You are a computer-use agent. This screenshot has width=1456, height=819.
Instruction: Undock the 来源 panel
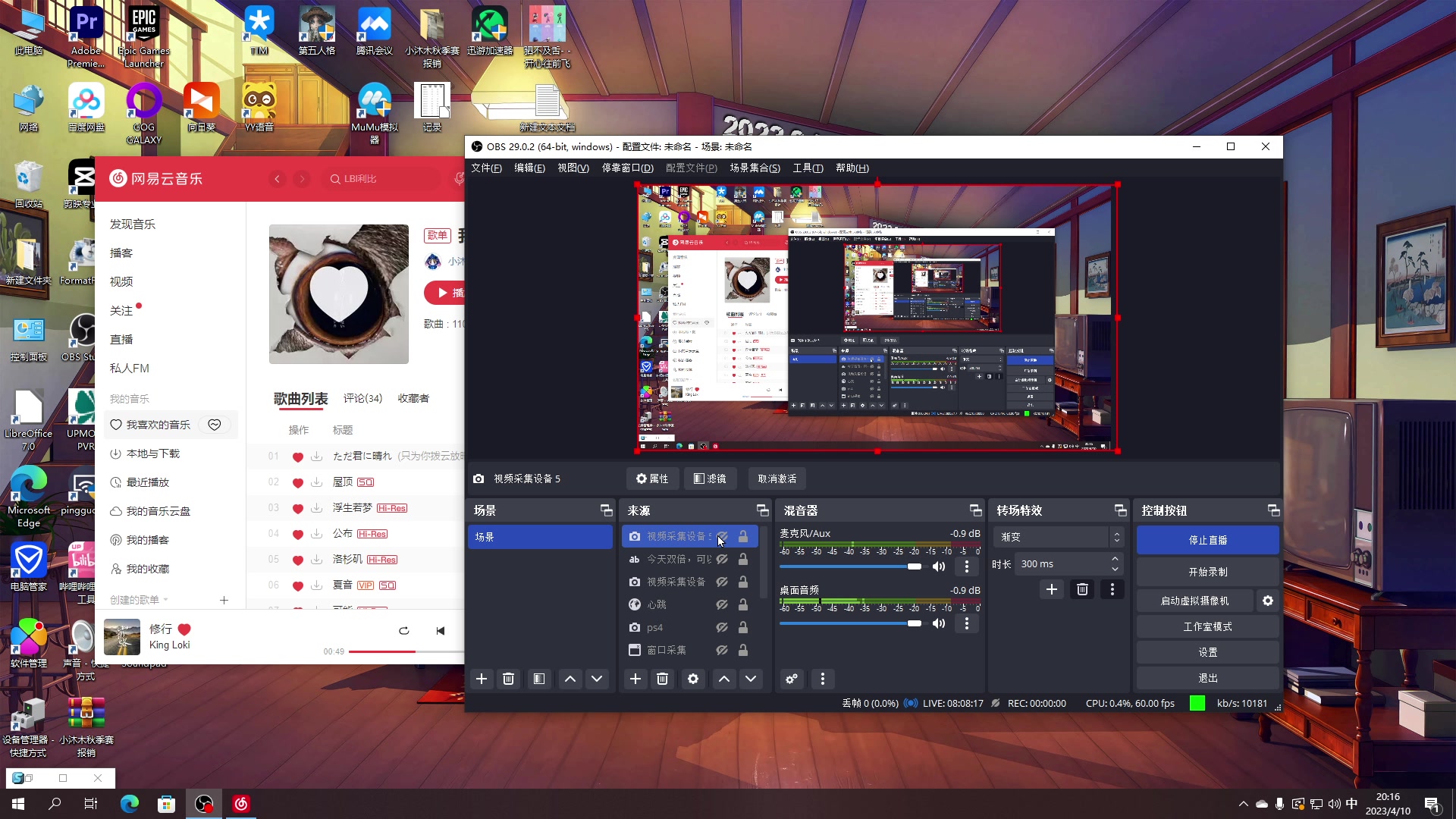coord(762,510)
